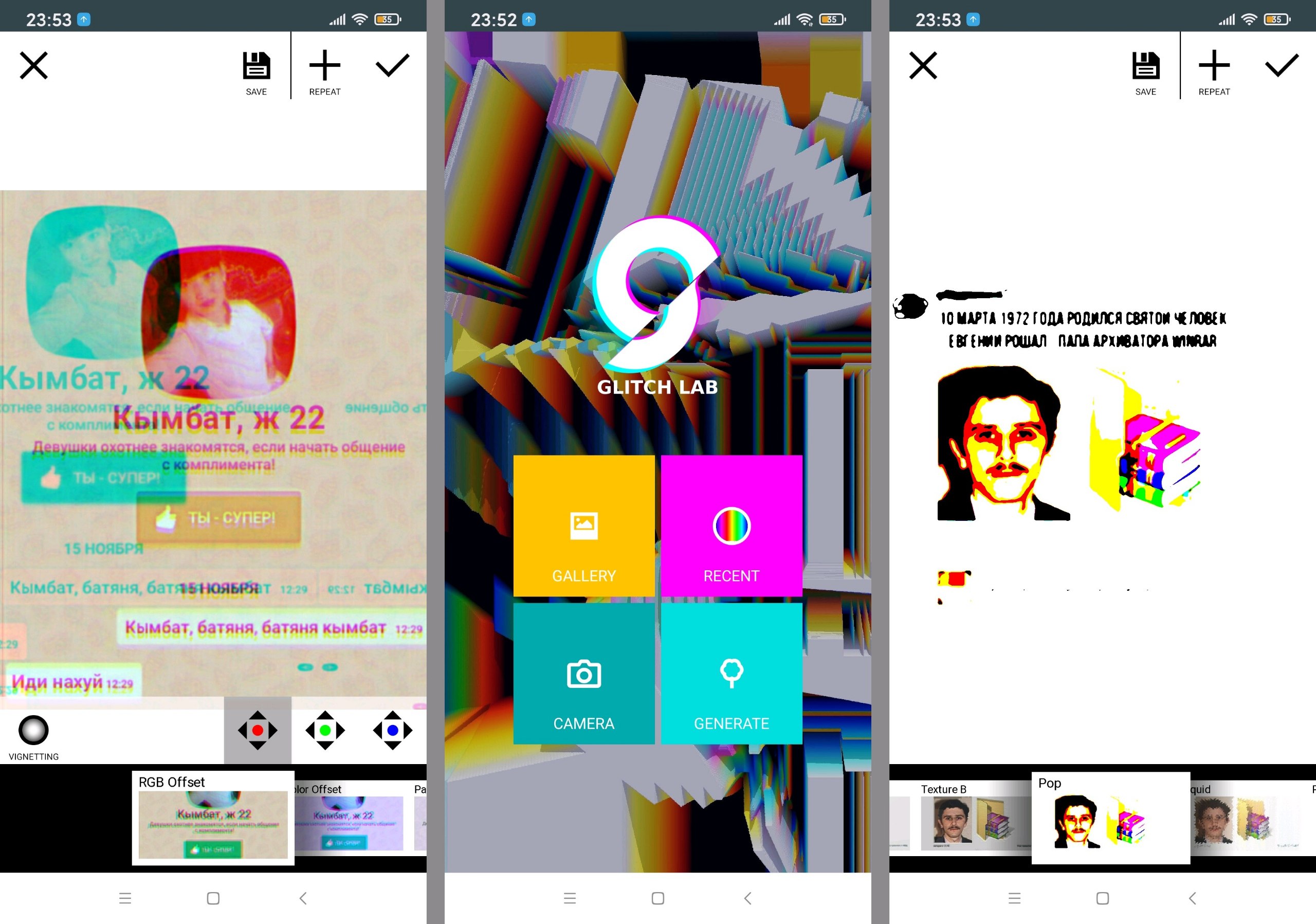This screenshot has width=1316, height=924.
Task: Launch the CAMERA tile
Action: pos(583,673)
